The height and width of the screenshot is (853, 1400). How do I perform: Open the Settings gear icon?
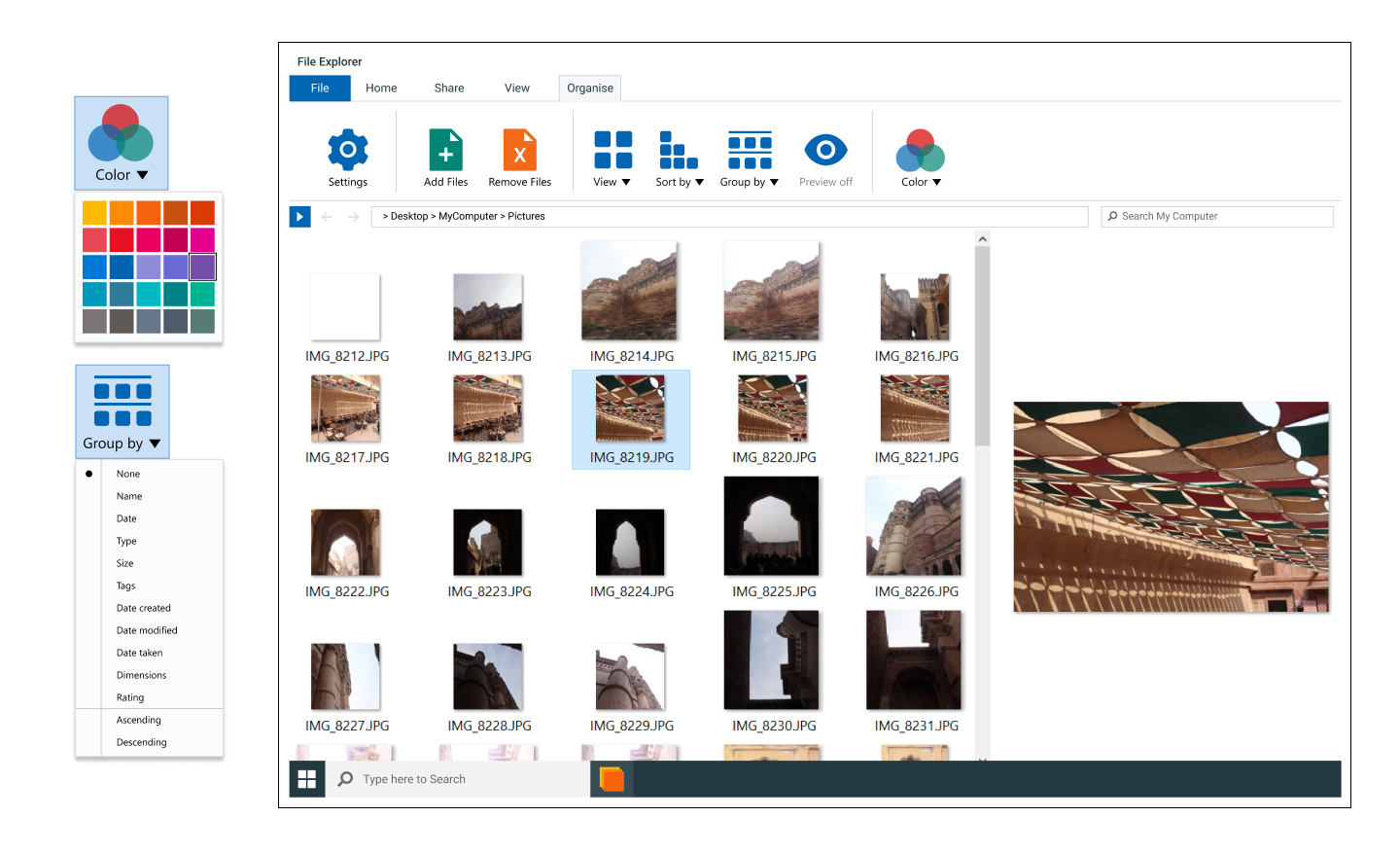[348, 150]
